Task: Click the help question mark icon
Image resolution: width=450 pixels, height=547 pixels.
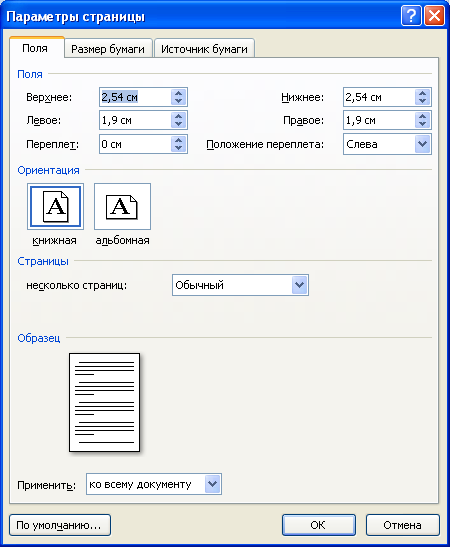Action: [411, 16]
